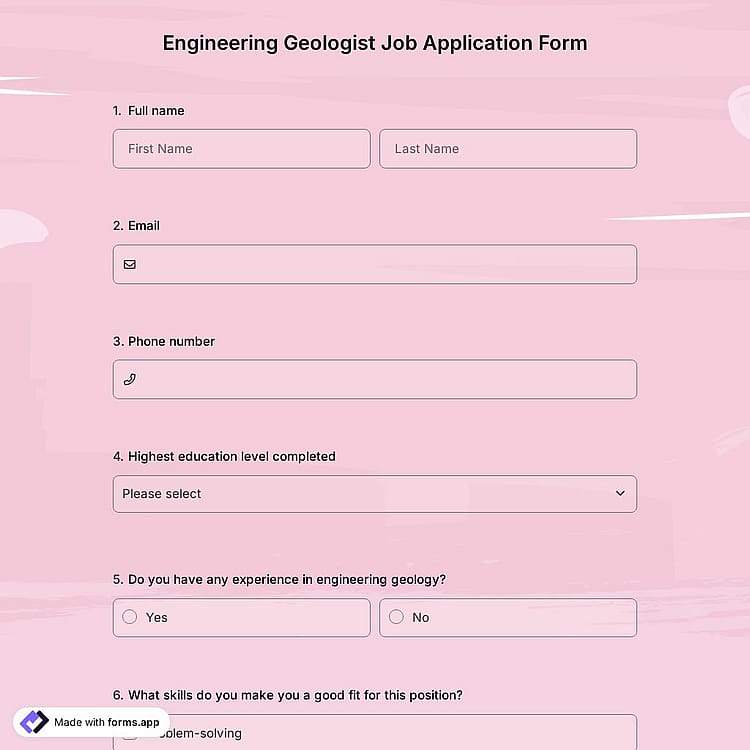750x750 pixels.
Task: Select the Yes radio button
Action: [x=130, y=617]
